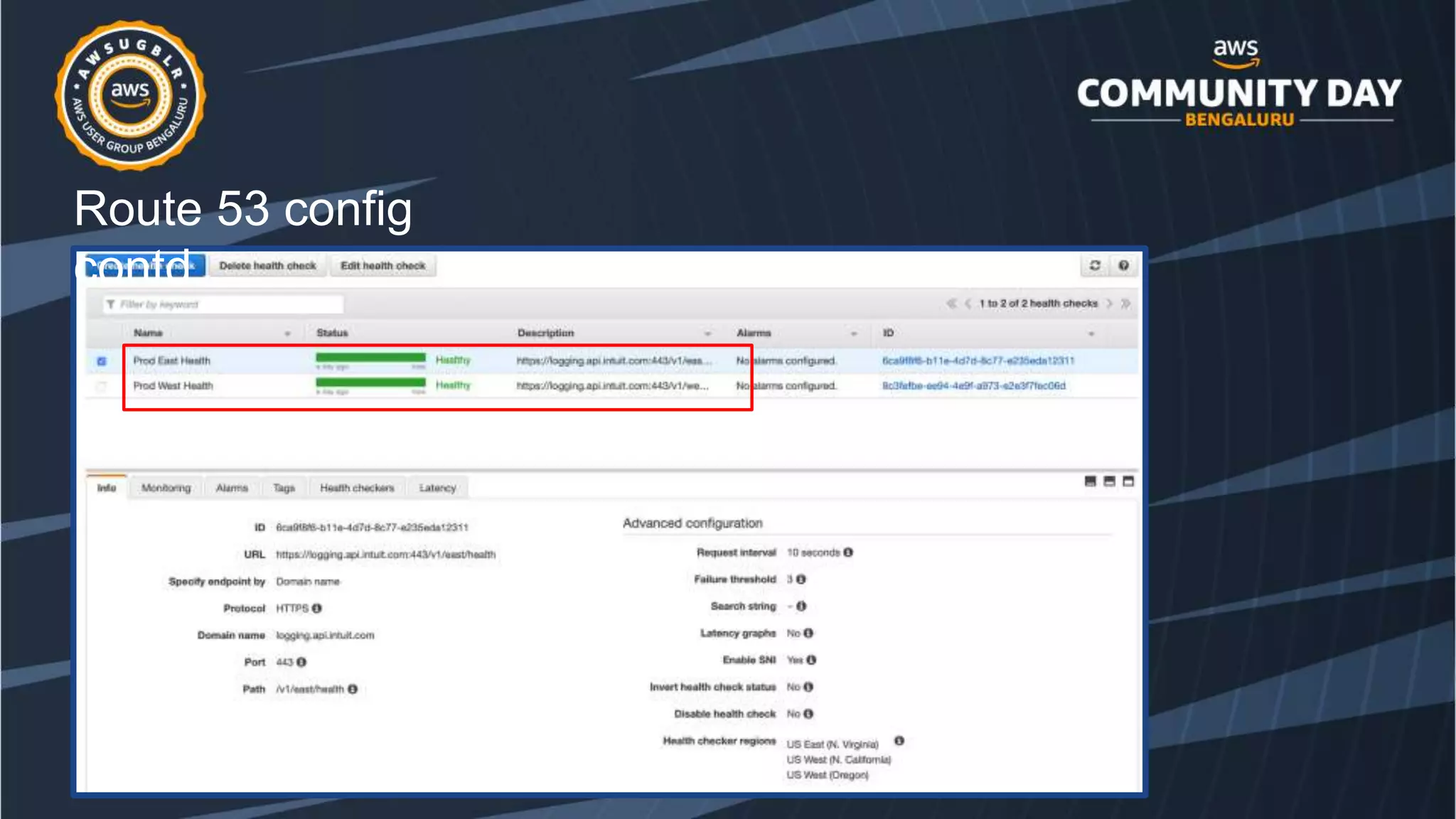
Task: Open the Health checkers tab
Action: tap(357, 488)
